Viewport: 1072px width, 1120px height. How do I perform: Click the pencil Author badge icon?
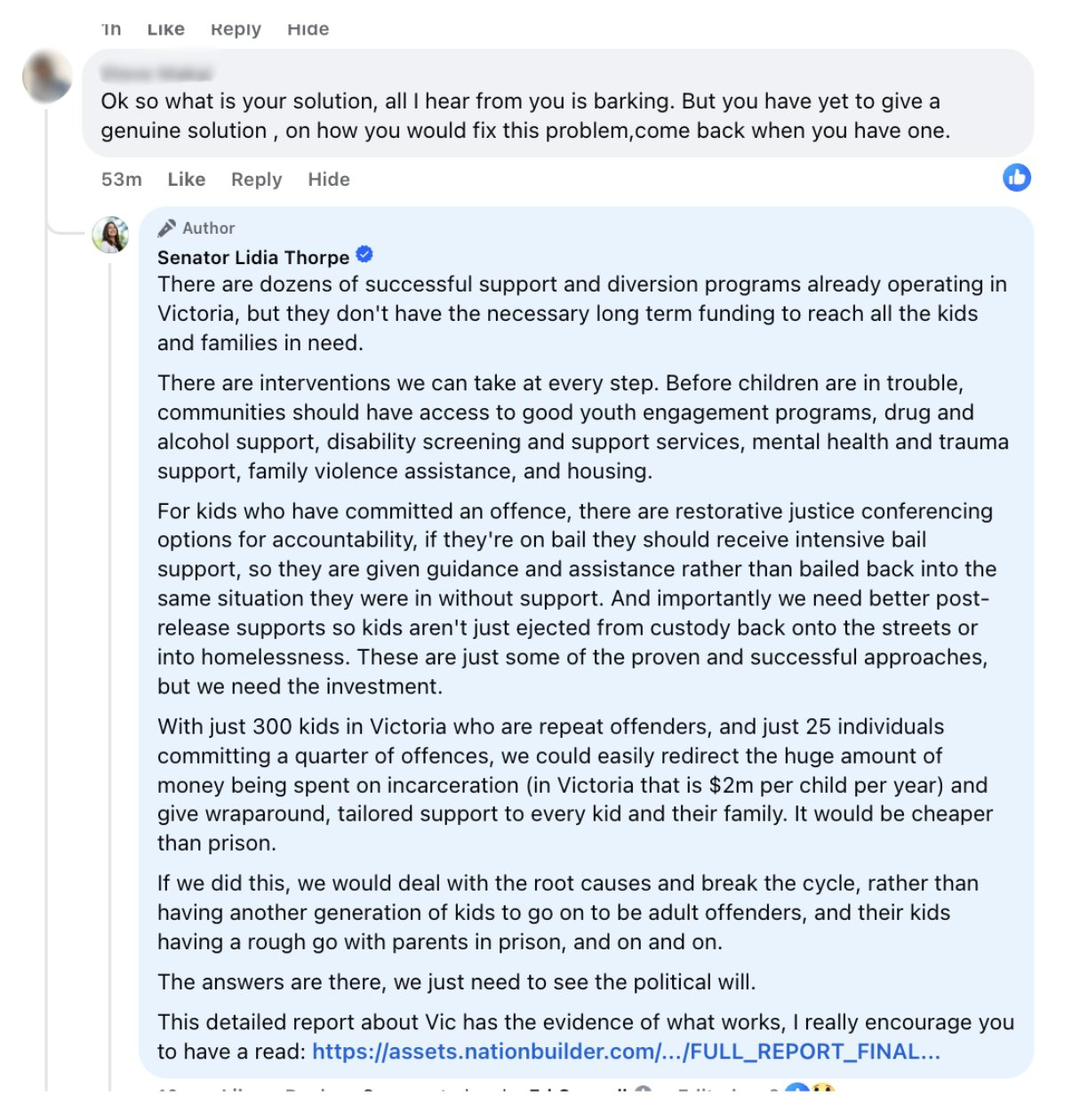[x=166, y=228]
